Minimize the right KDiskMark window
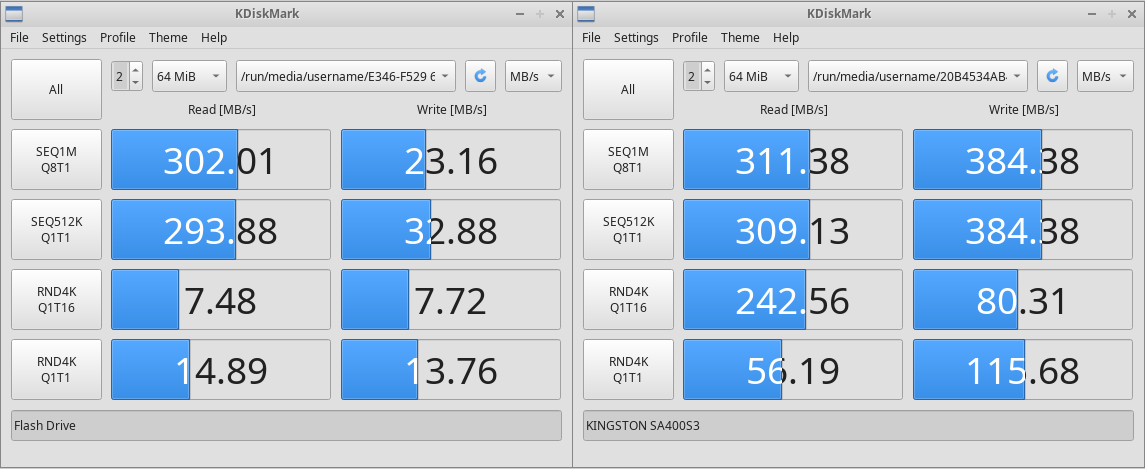The image size is (1145, 469). click(1092, 14)
